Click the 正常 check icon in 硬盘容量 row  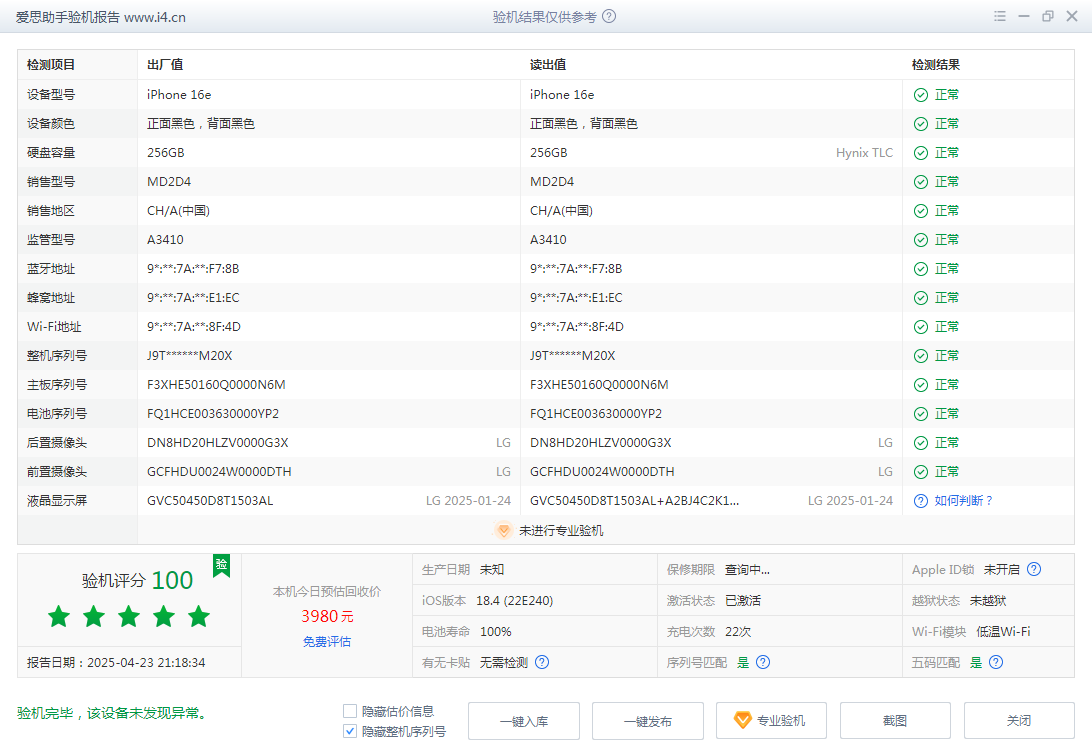tap(921, 153)
